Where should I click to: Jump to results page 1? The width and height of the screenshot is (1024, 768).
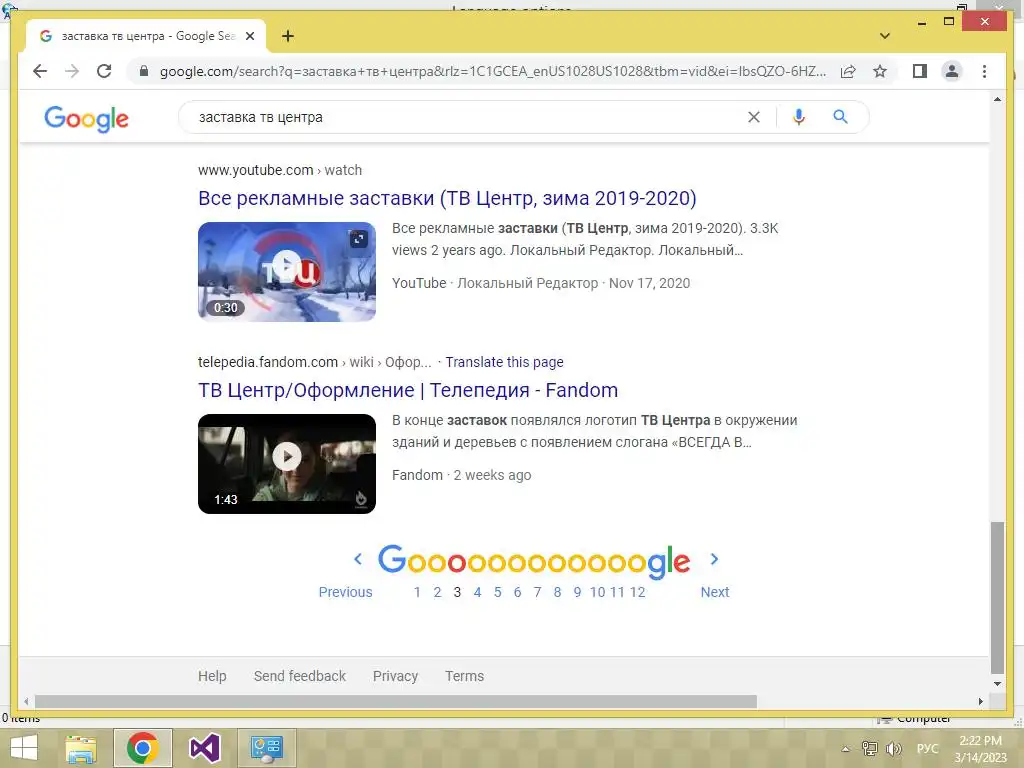click(417, 592)
